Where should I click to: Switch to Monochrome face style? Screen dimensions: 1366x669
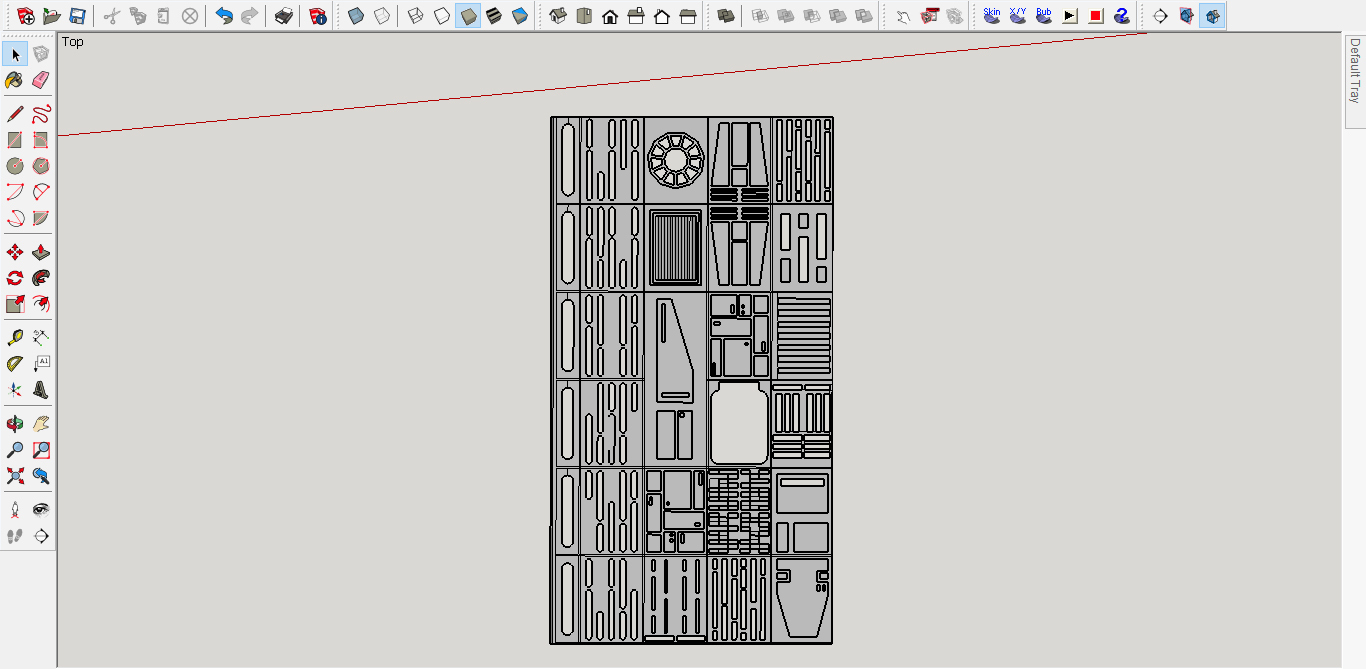pyautogui.click(x=520, y=16)
